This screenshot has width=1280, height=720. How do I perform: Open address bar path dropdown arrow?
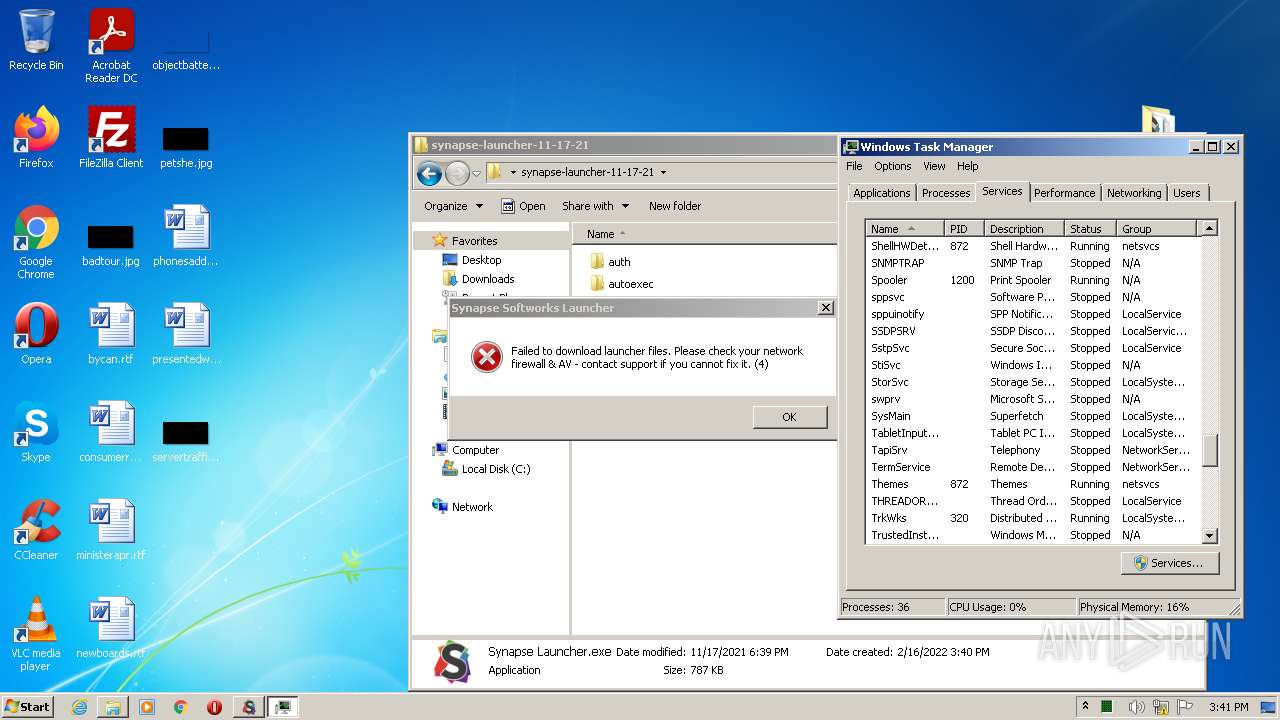tap(663, 172)
